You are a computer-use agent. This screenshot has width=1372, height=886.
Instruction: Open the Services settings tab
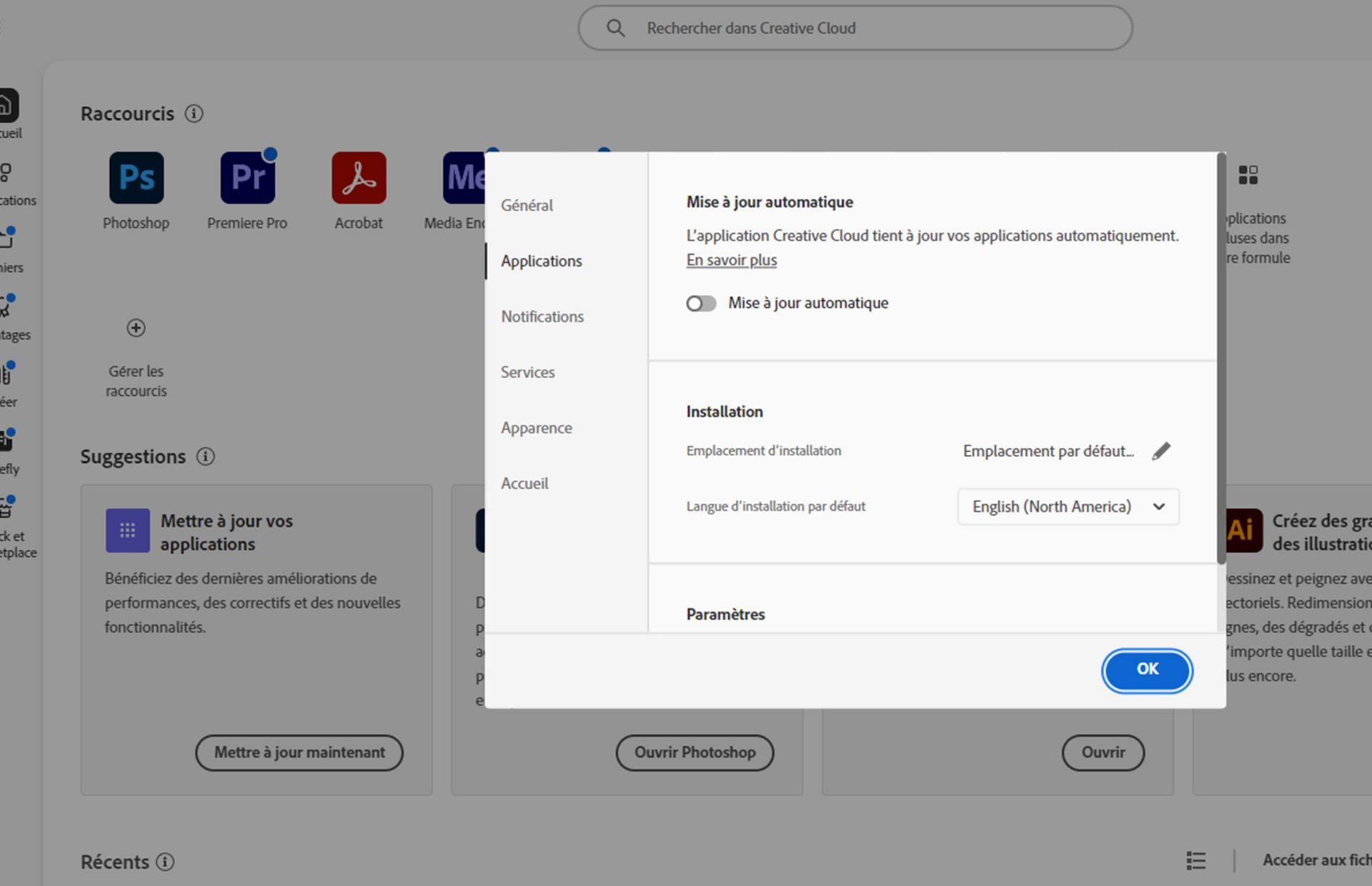(527, 372)
